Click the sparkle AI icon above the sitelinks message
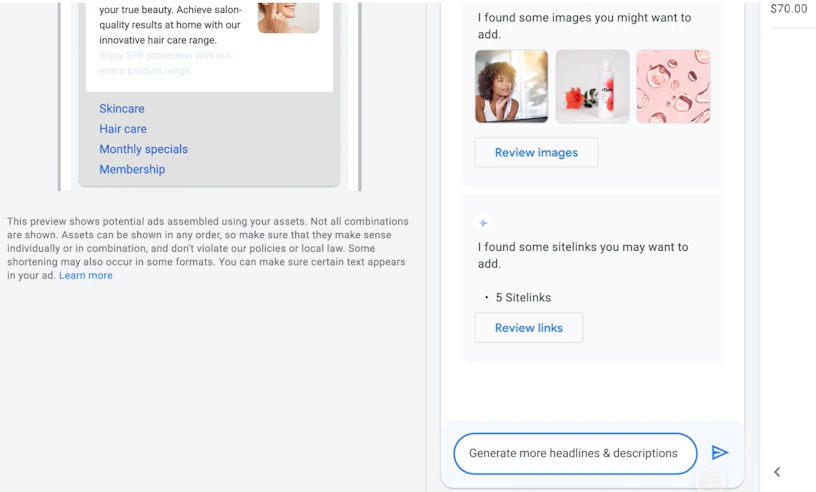 coord(483,223)
